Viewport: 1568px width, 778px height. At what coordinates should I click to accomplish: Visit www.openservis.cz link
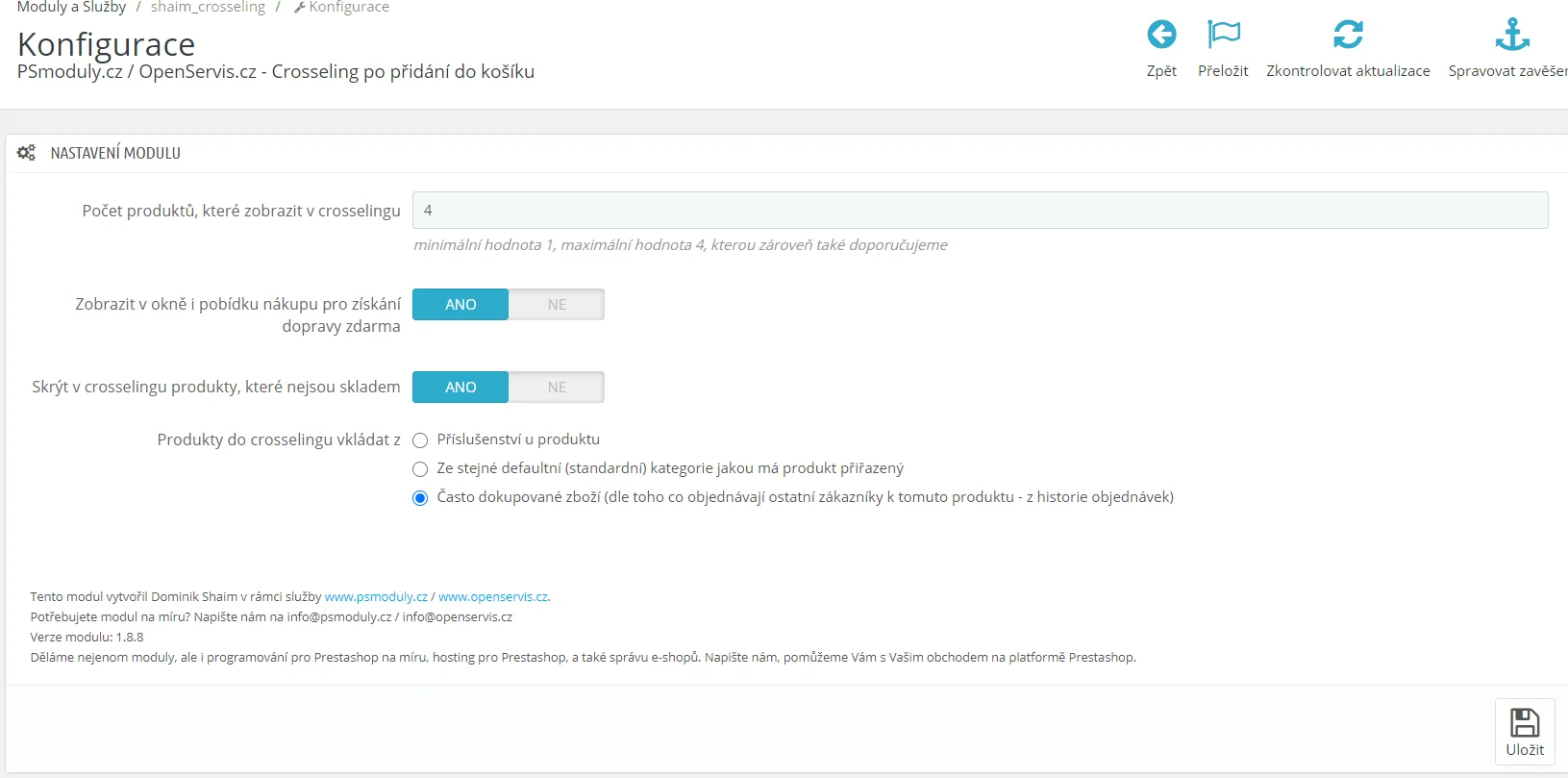tap(492, 597)
